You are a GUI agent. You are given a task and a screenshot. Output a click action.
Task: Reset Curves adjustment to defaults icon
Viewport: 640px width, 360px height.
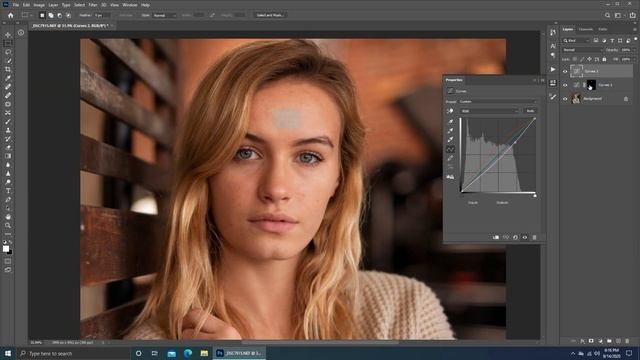coord(516,237)
